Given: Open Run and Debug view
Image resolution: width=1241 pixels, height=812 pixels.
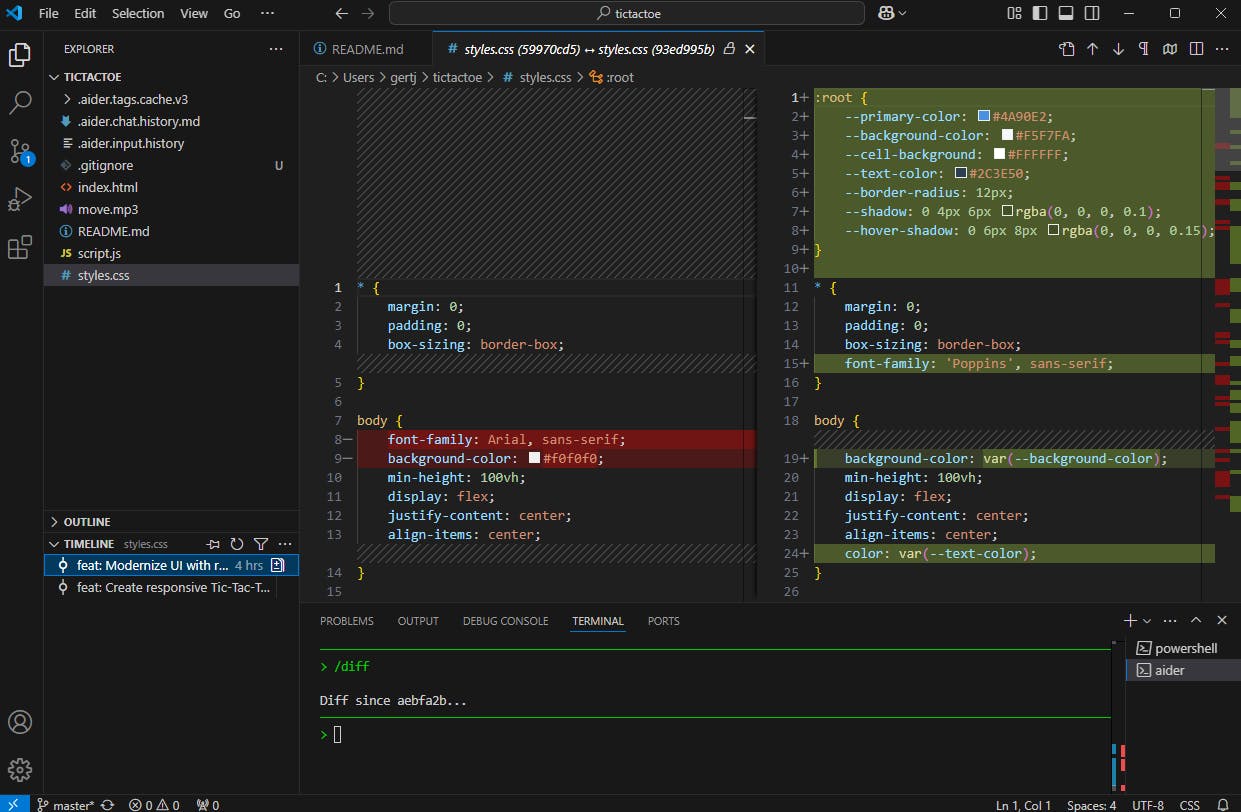Looking at the screenshot, I should pos(20,199).
